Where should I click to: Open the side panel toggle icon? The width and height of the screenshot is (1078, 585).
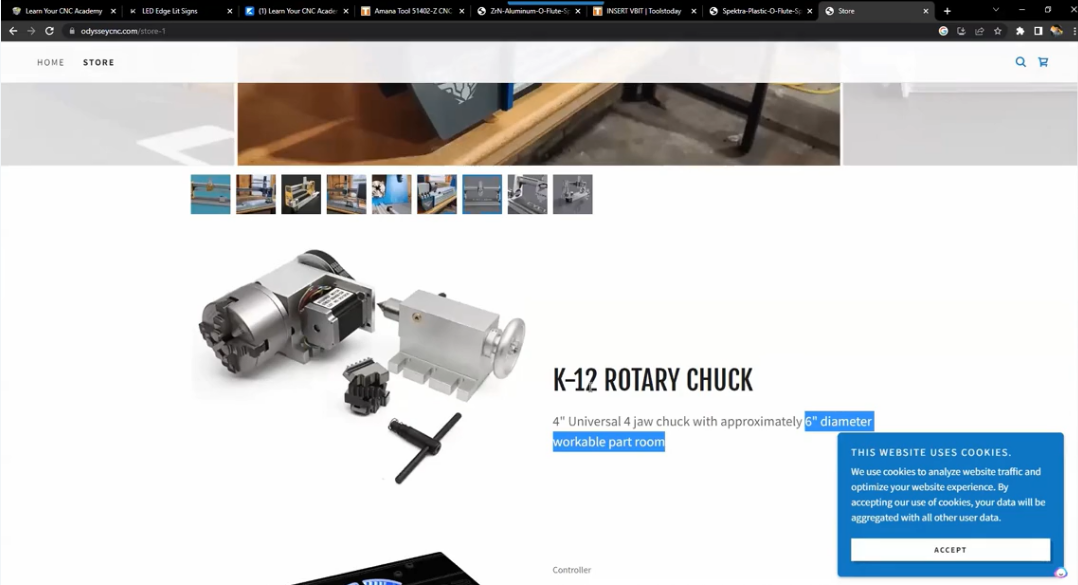click(1038, 31)
